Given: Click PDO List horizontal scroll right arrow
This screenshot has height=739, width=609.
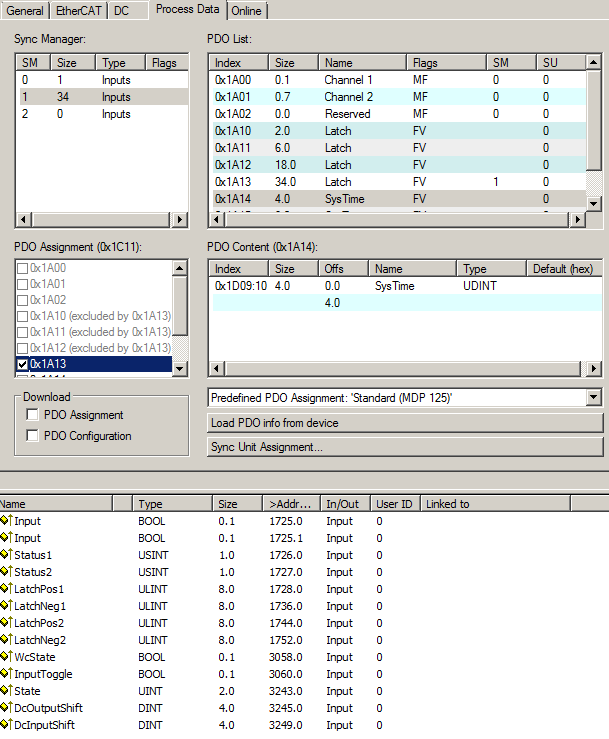Looking at the screenshot, I should [x=577, y=219].
